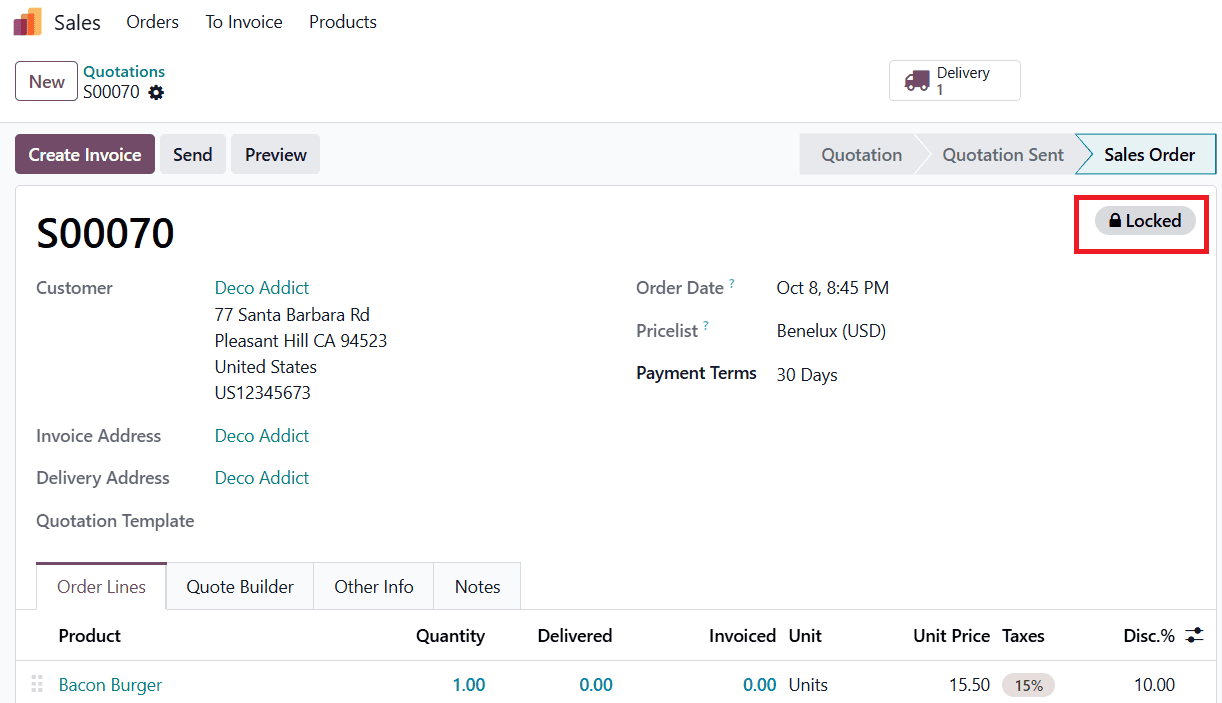Go back via Quotations breadcrumb link
The width and height of the screenshot is (1222, 703).
[x=124, y=72]
